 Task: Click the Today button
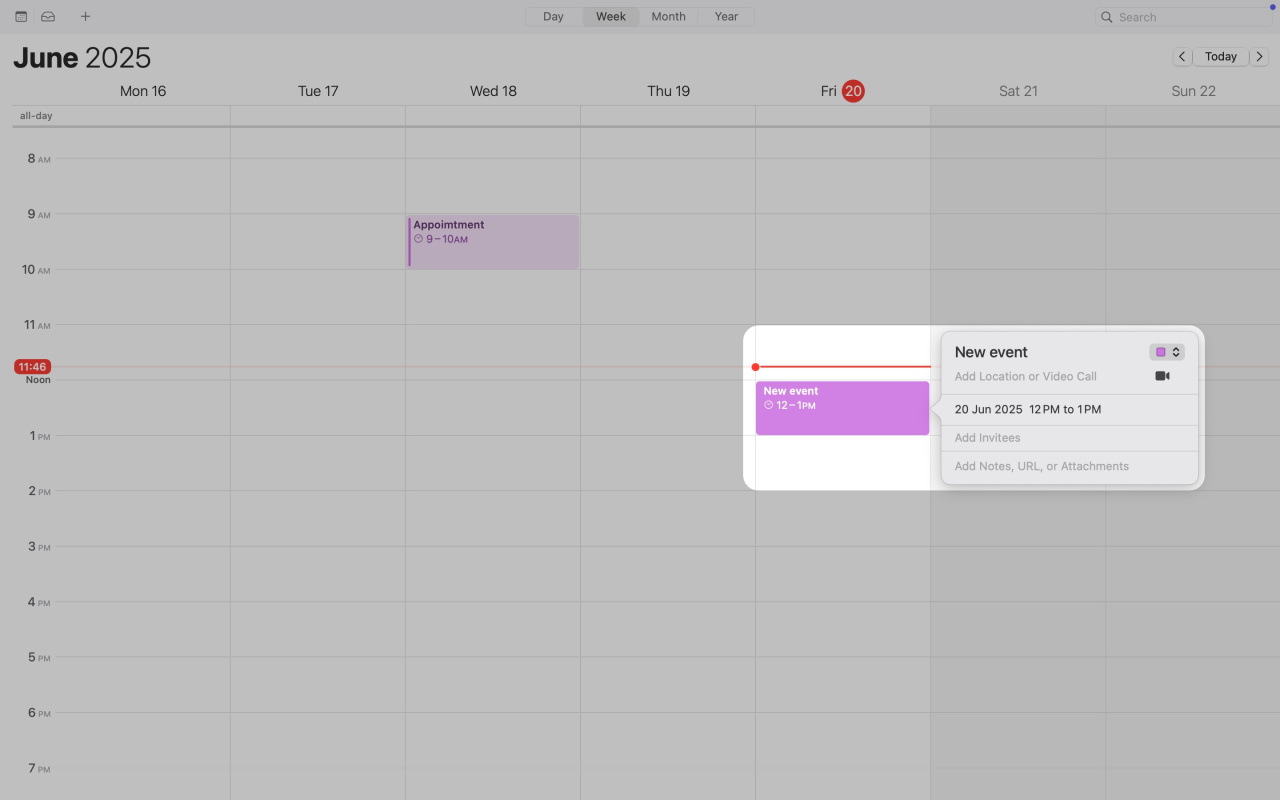(1220, 57)
